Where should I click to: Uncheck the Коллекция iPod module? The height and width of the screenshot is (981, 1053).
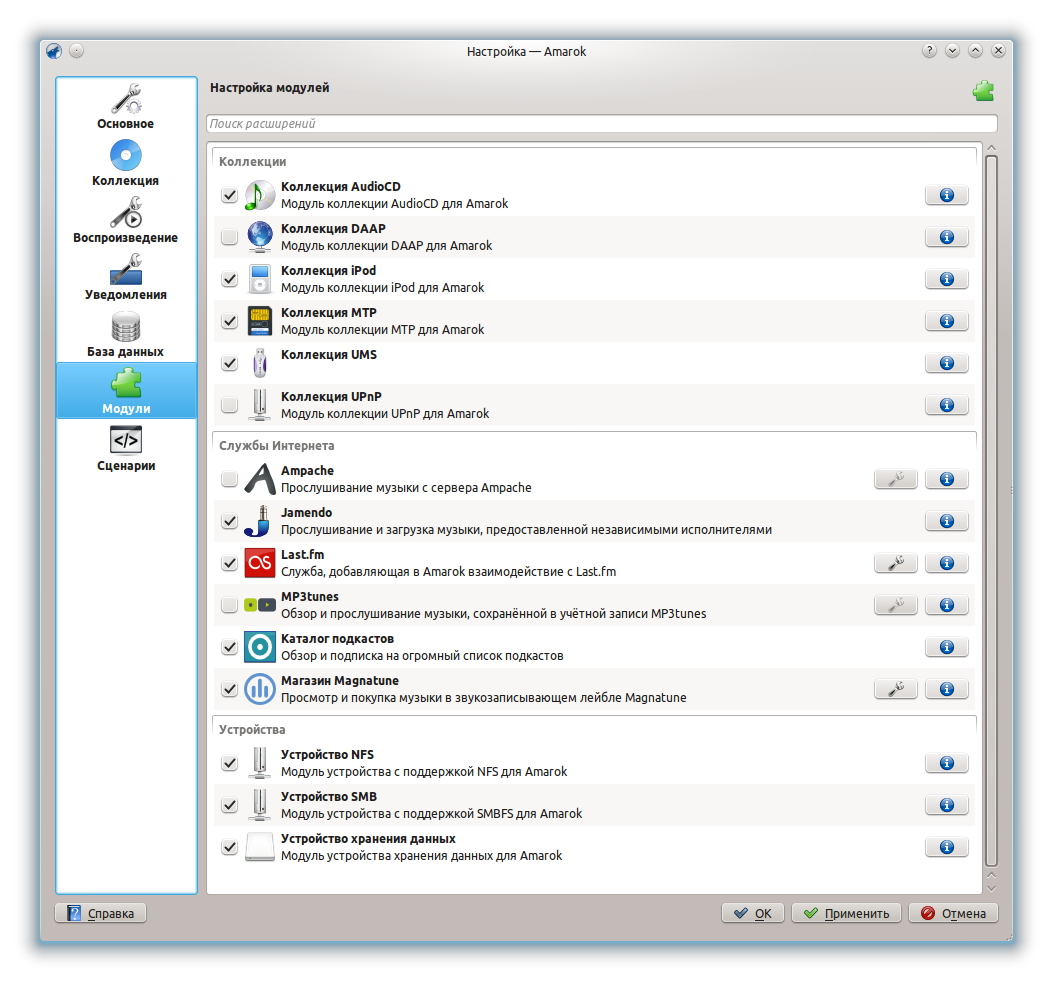point(230,279)
